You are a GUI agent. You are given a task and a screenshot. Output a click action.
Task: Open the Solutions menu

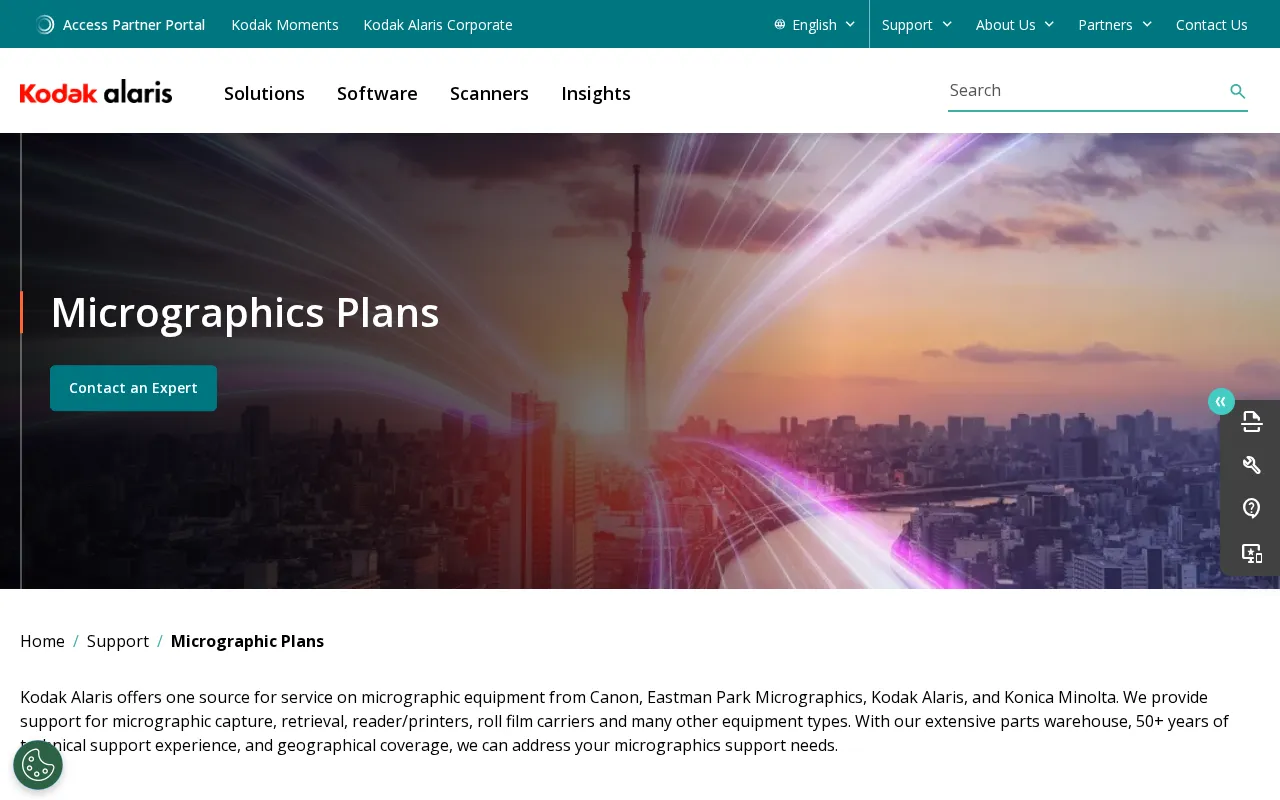pyautogui.click(x=264, y=93)
